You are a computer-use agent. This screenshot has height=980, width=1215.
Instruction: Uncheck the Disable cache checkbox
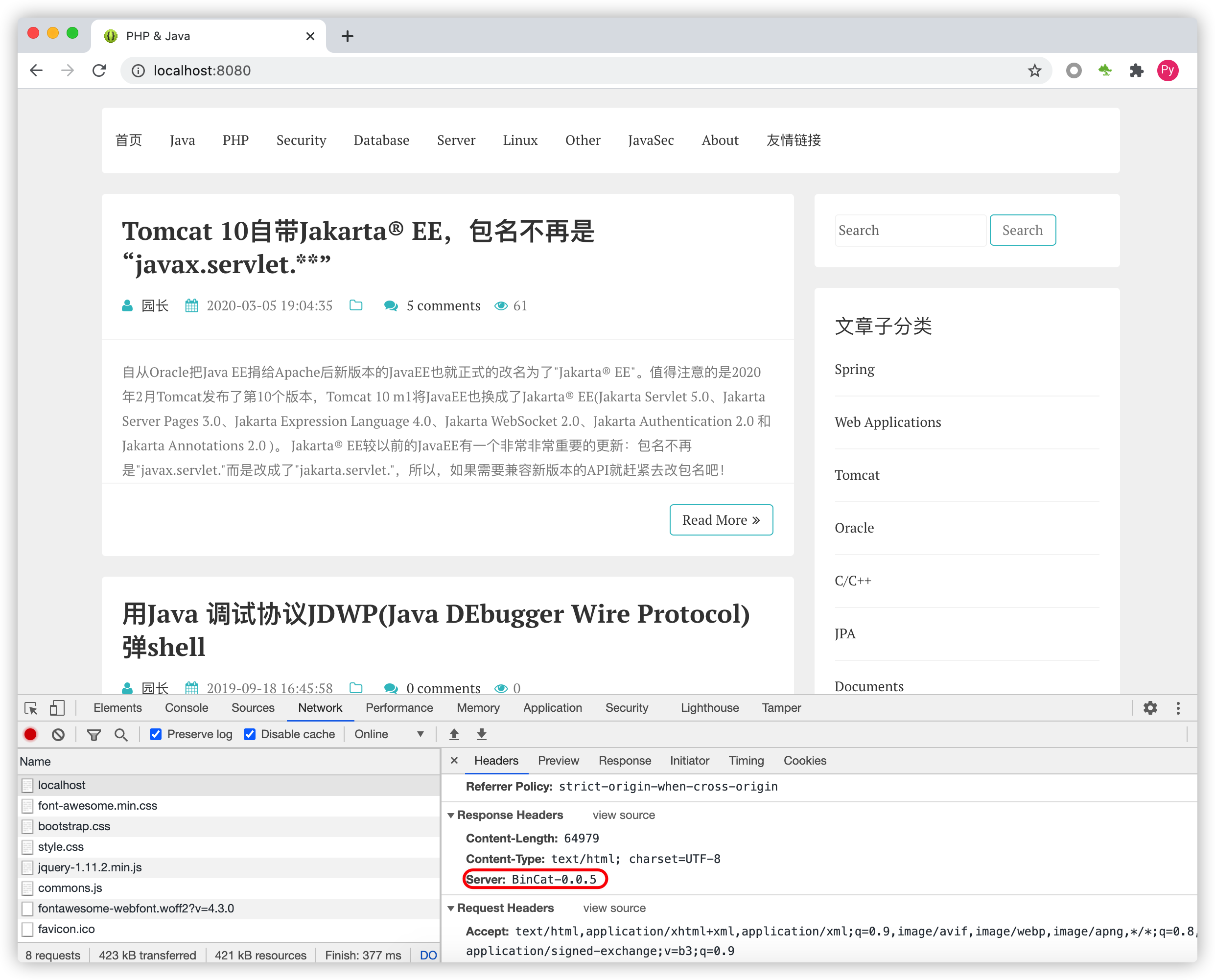coord(250,734)
